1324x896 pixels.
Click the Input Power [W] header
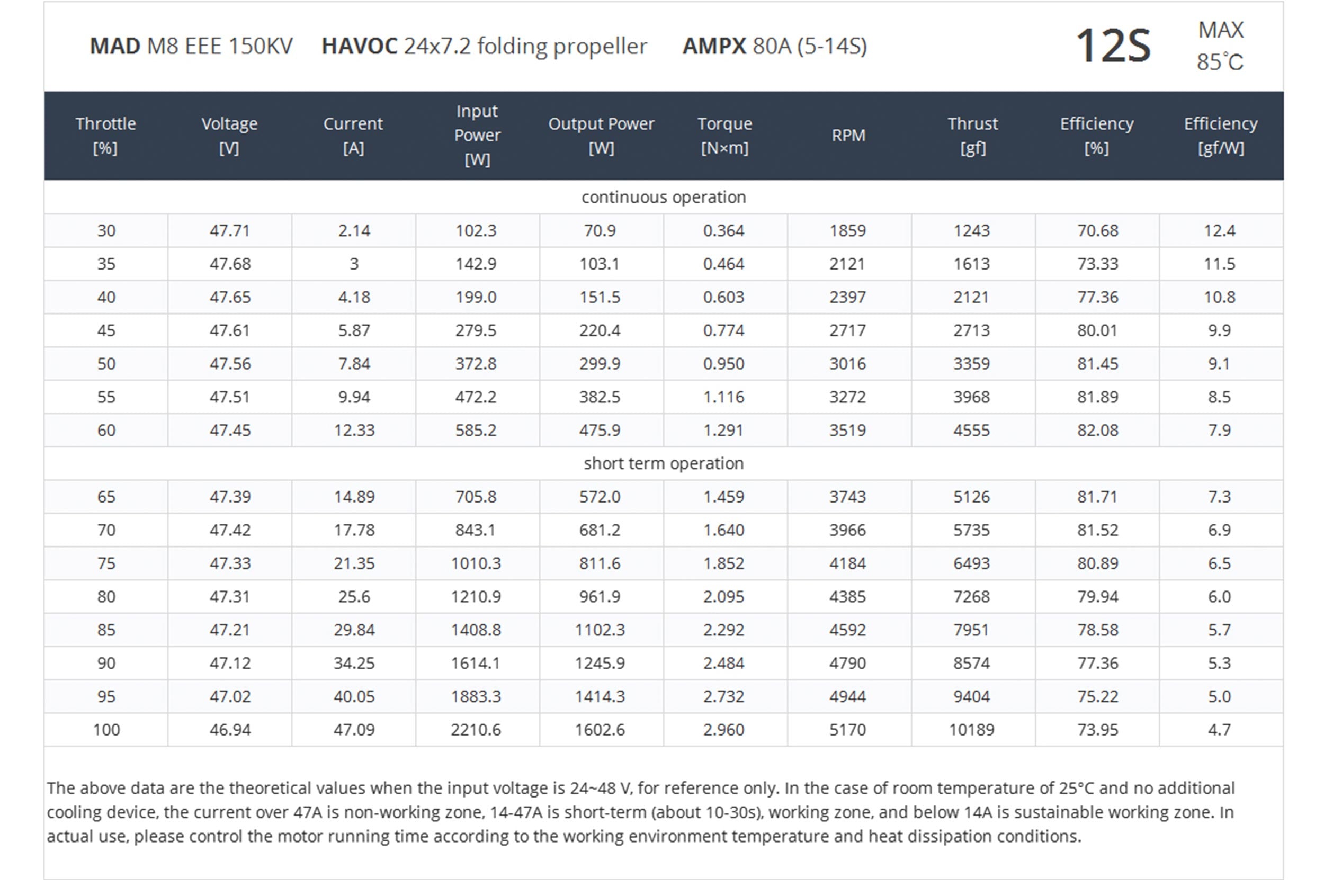click(477, 136)
